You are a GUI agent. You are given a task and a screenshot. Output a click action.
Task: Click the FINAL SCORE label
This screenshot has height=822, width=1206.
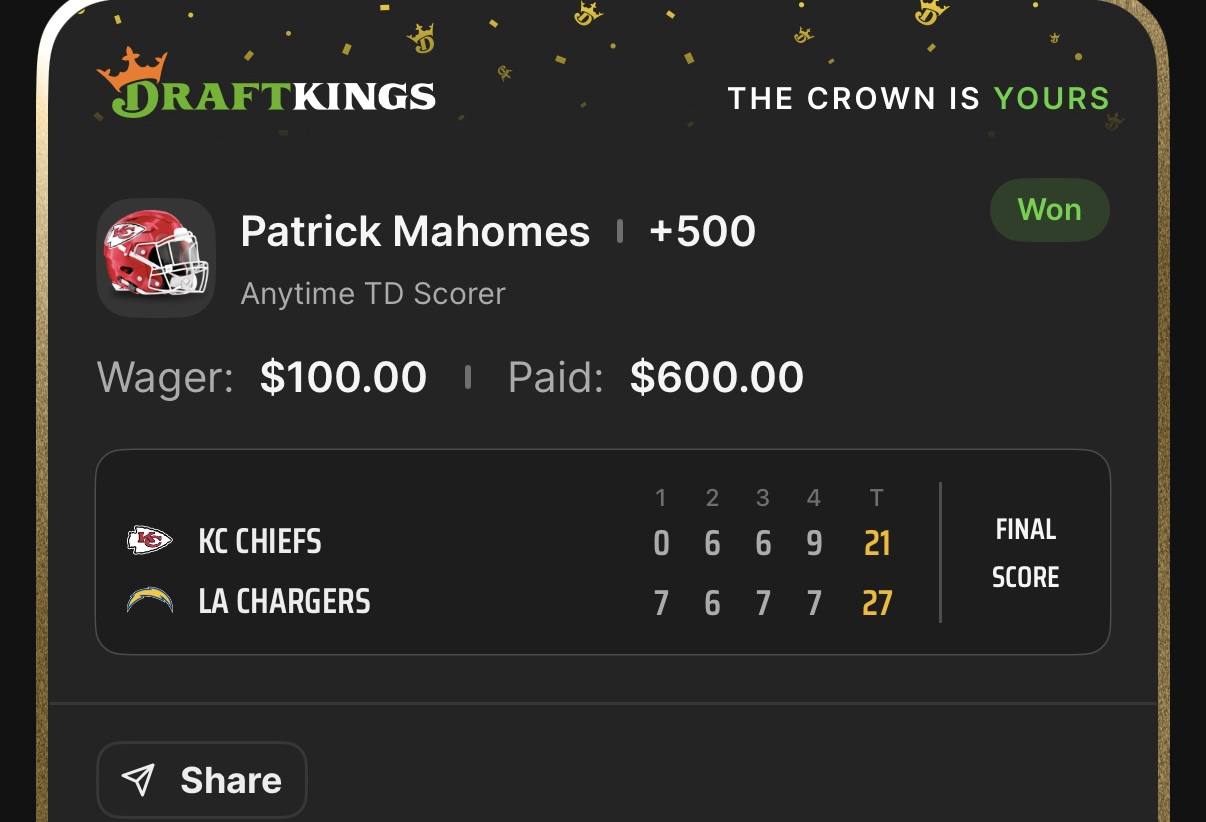1025,553
